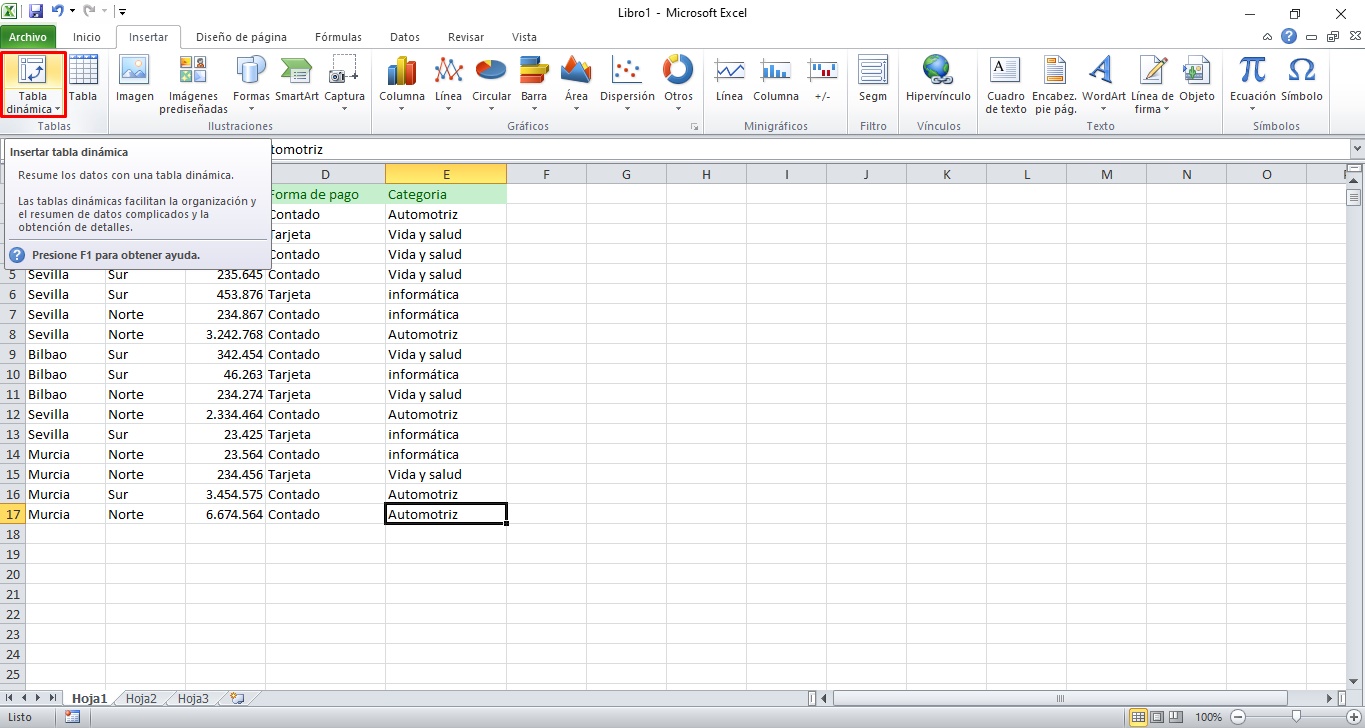Screen dimensions: 1365x728
Task: Switch to Page Break Preview
Action: (x=1174, y=717)
